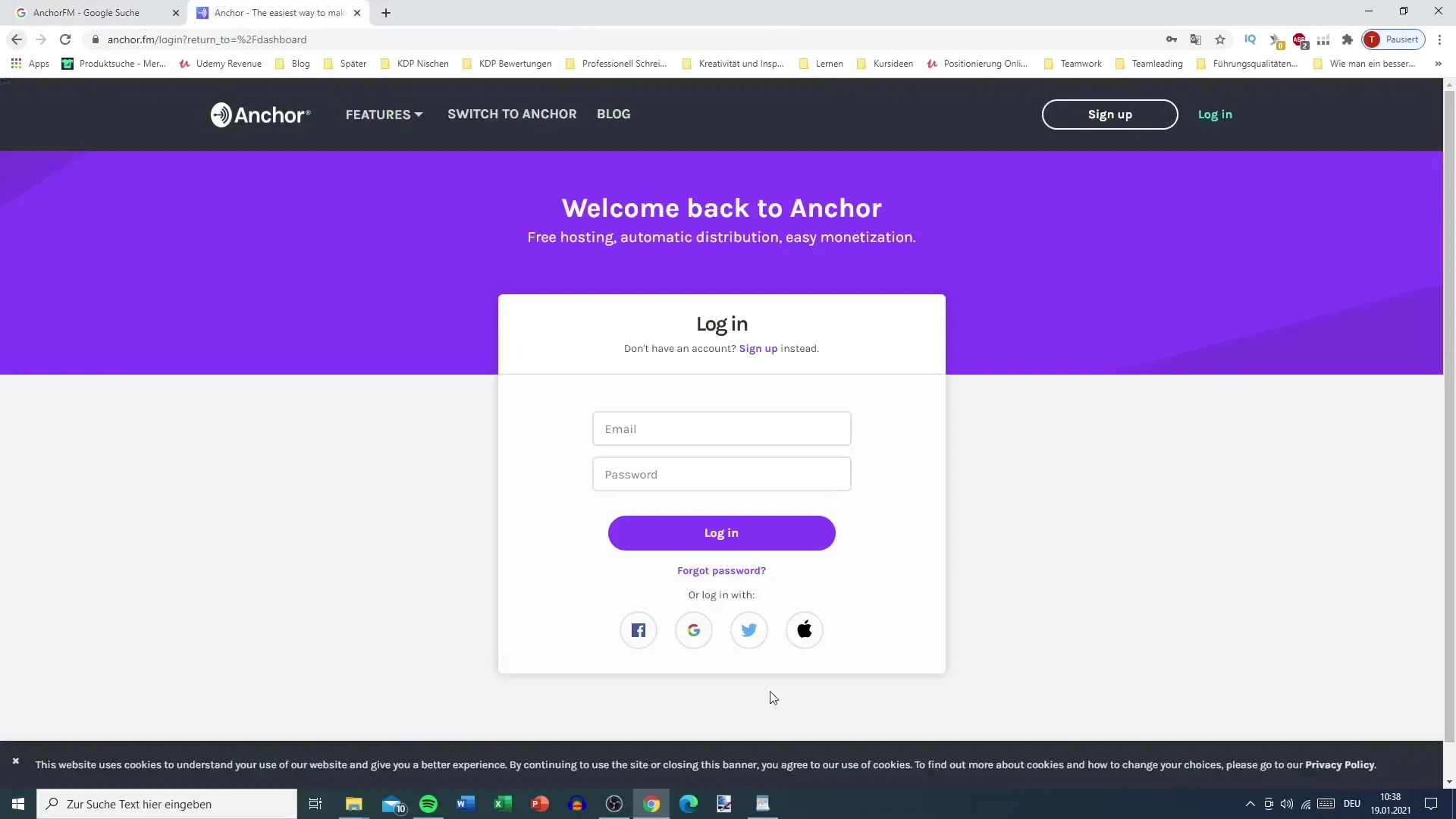Expand the FEATURES dropdown menu
1456x819 pixels.
click(x=384, y=115)
